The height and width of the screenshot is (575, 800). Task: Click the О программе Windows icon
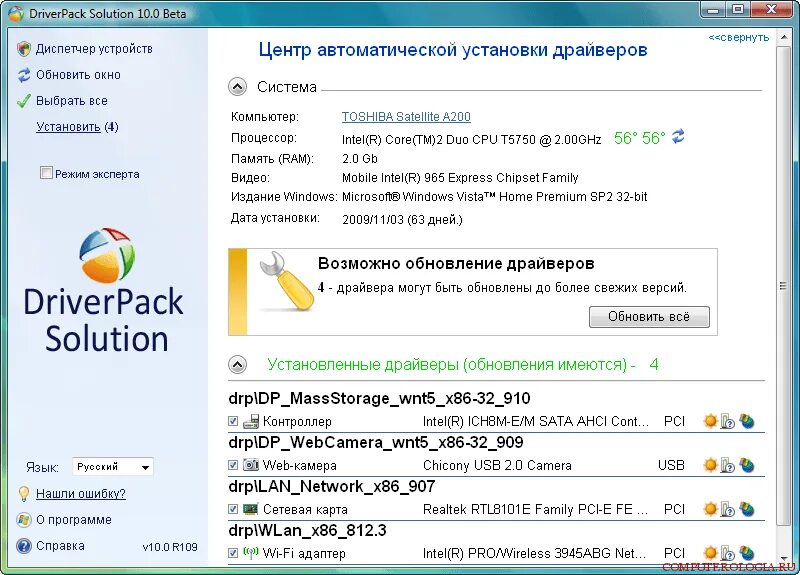[x=23, y=520]
